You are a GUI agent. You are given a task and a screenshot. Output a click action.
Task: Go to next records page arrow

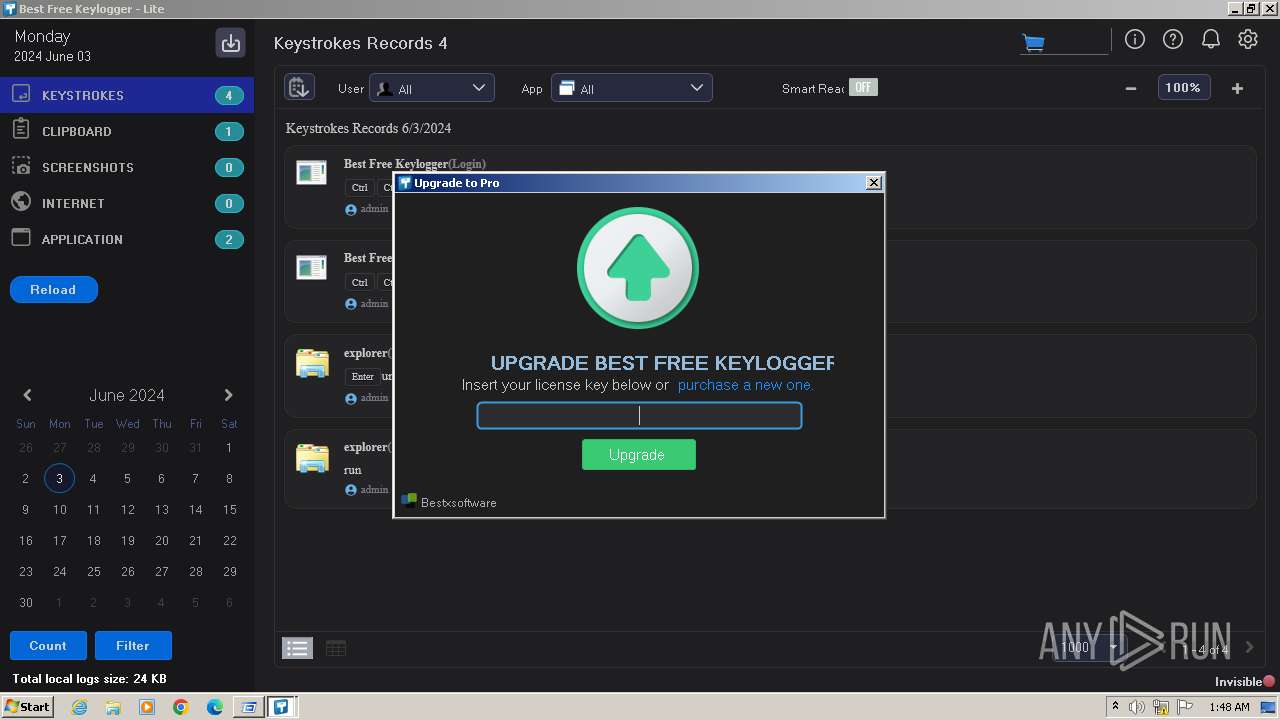1249,648
